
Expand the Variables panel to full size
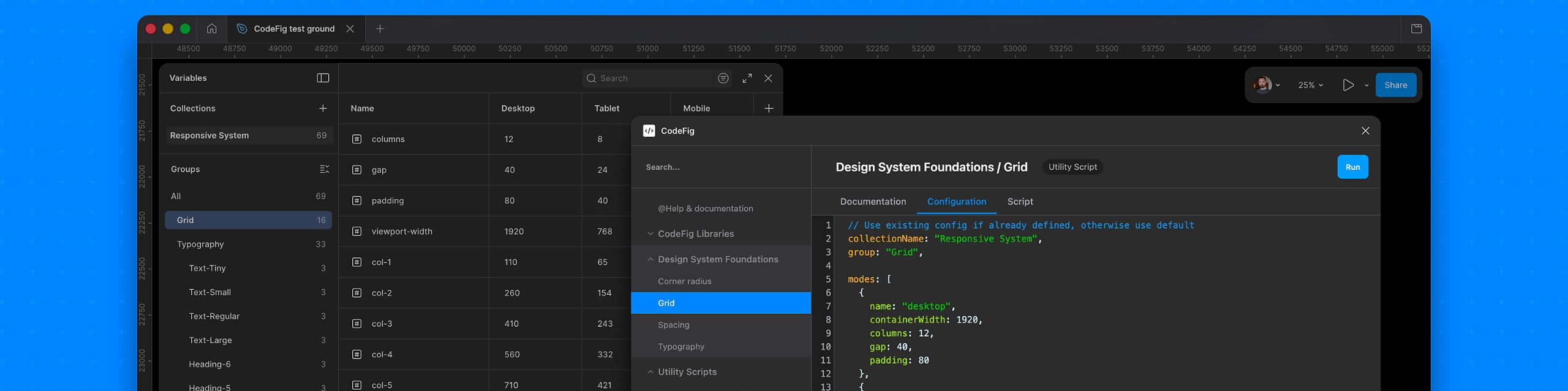[747, 78]
